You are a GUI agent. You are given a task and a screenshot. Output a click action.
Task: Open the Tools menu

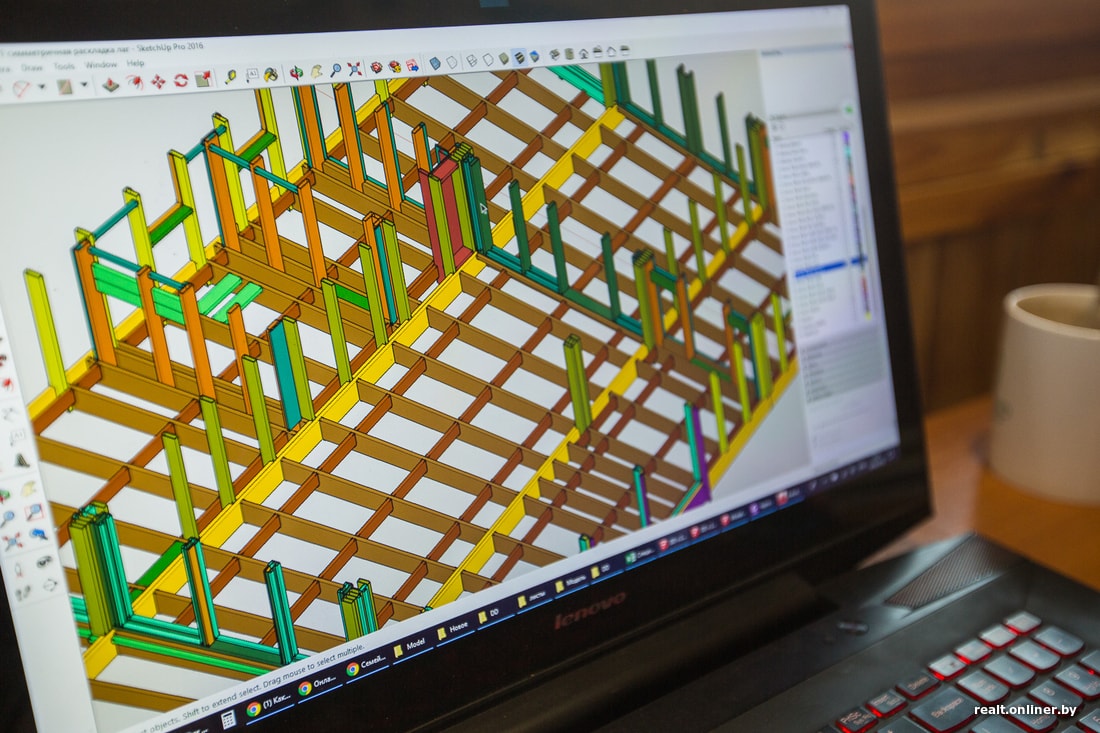click(65, 67)
